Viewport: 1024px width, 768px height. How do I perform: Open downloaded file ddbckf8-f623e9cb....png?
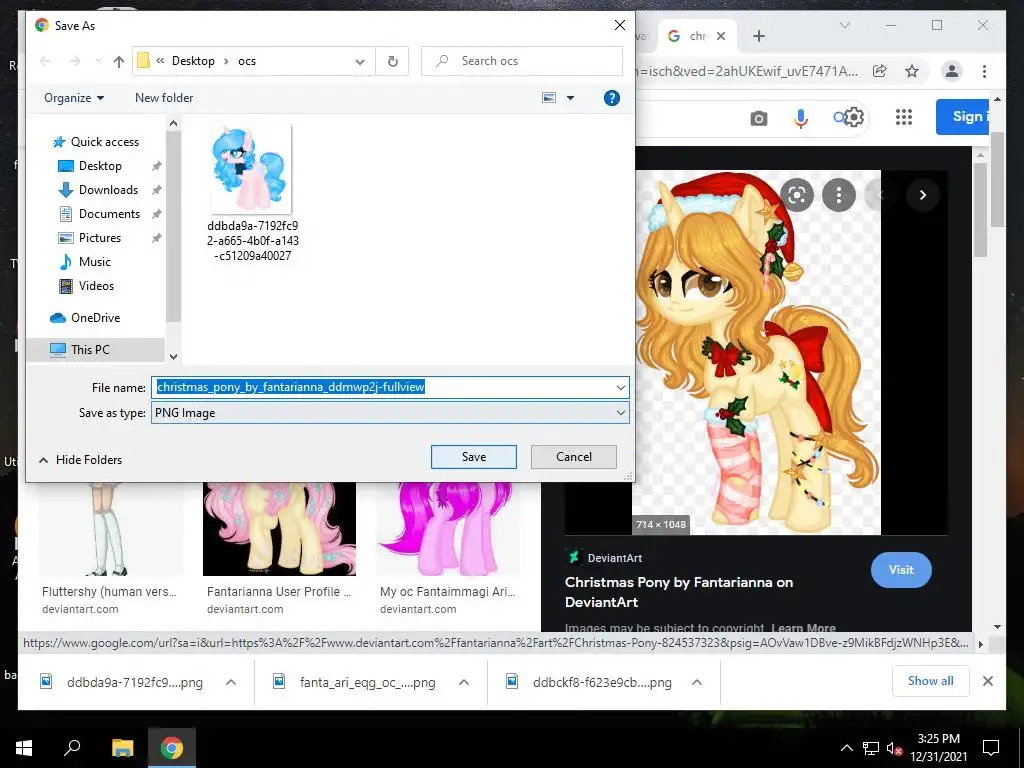(589, 682)
